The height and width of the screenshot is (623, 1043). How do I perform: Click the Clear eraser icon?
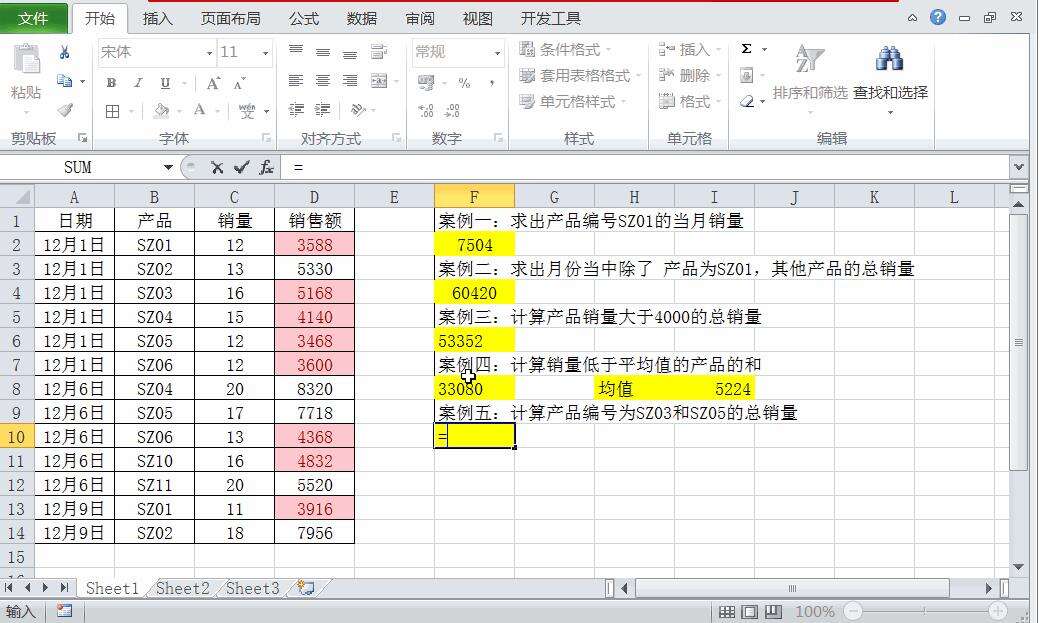click(747, 102)
